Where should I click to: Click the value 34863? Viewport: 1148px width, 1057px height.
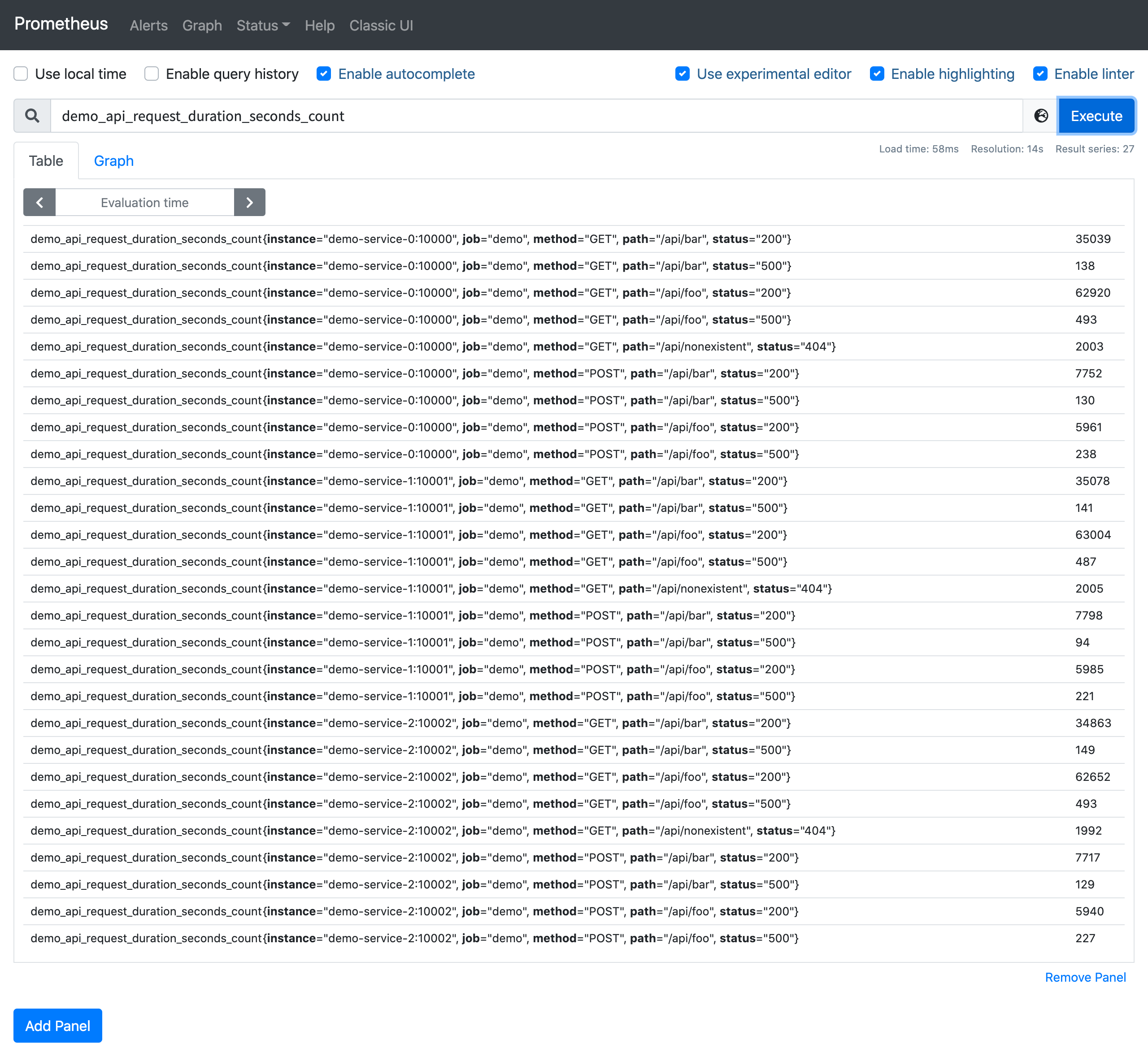(1094, 723)
